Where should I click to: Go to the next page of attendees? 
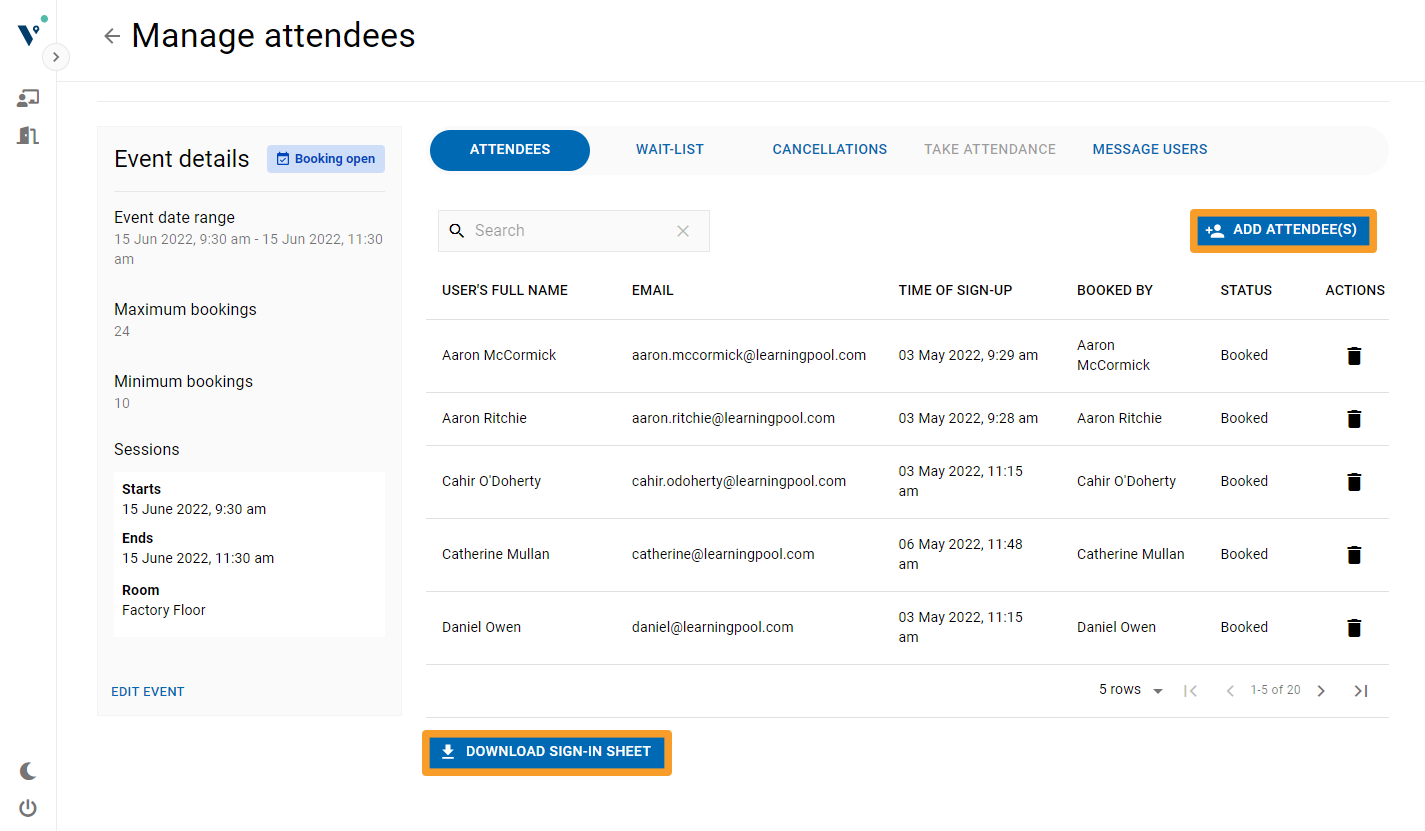(1321, 690)
